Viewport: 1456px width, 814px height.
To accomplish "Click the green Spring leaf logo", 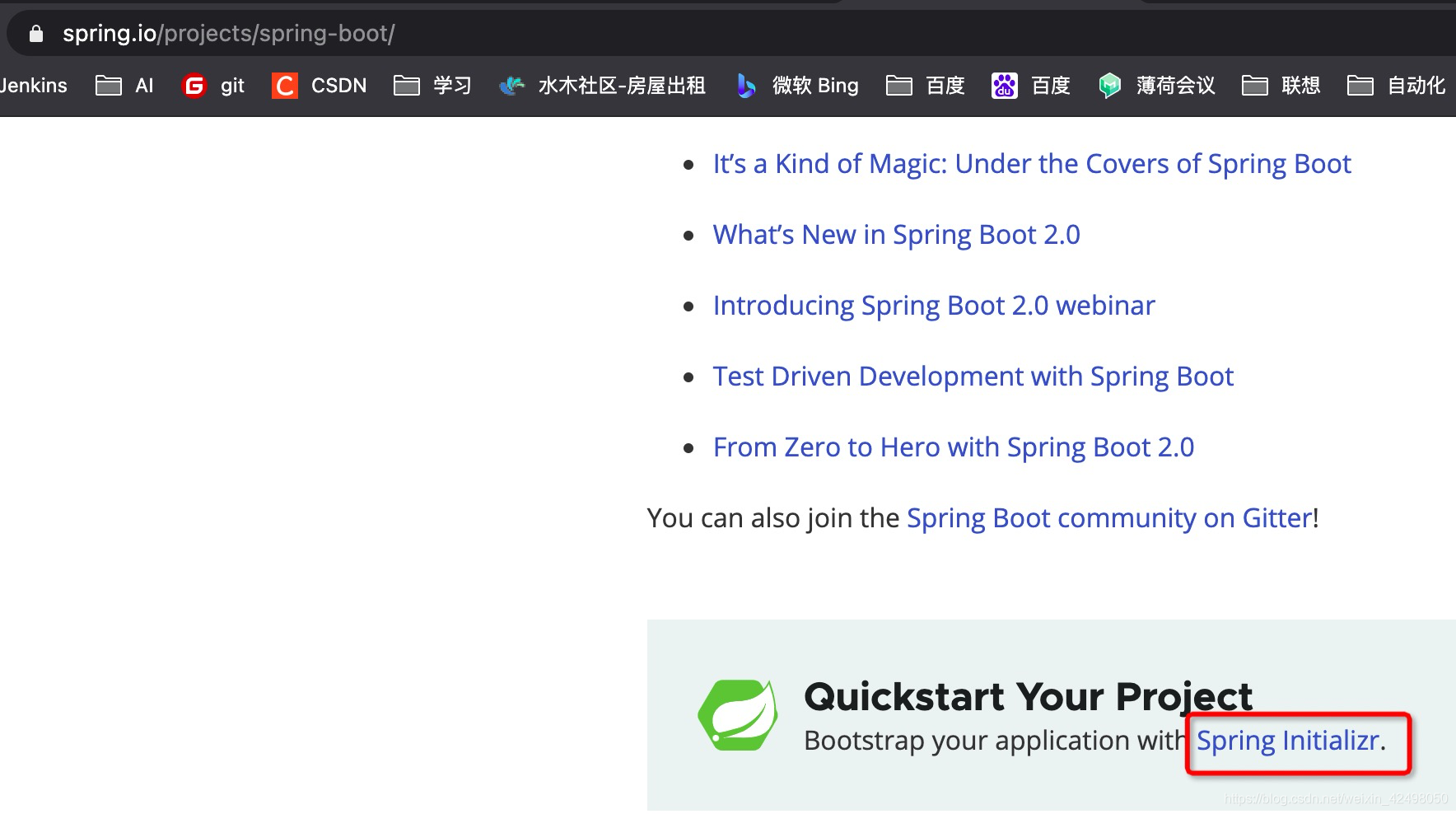I will coord(738,714).
